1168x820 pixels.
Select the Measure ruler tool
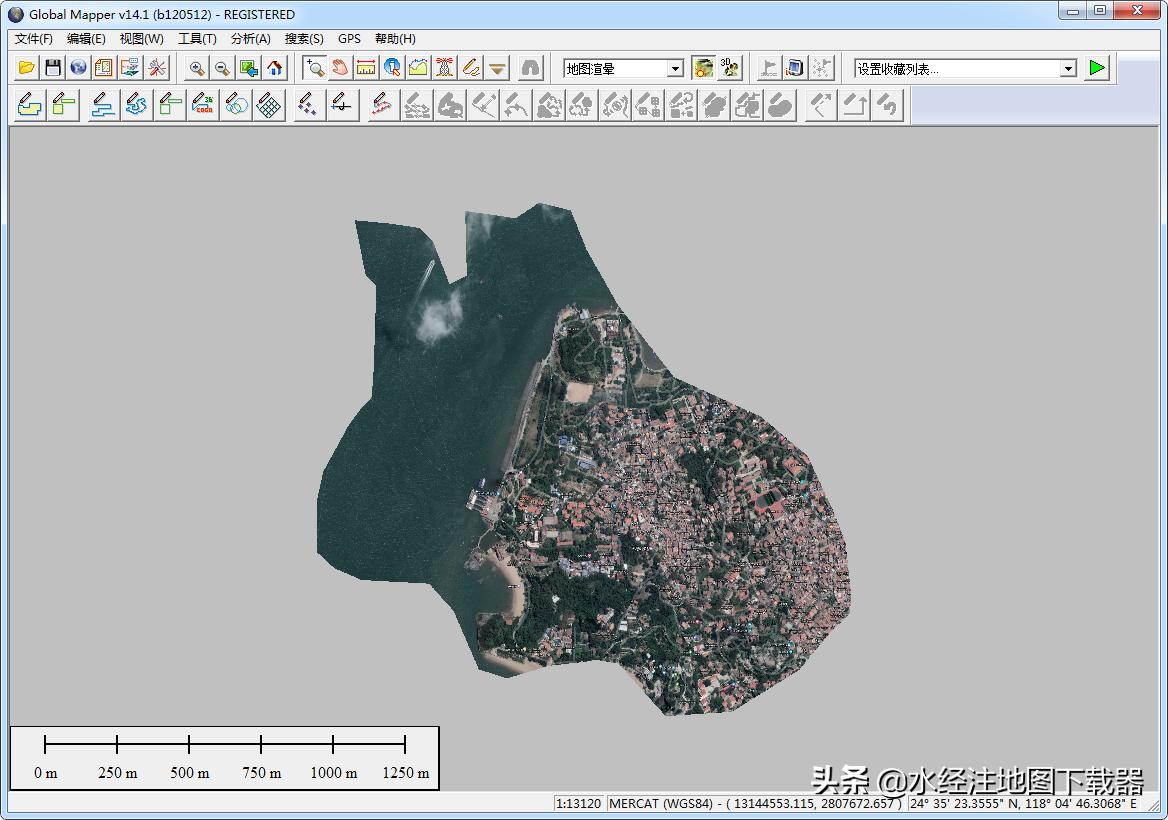(x=366, y=68)
